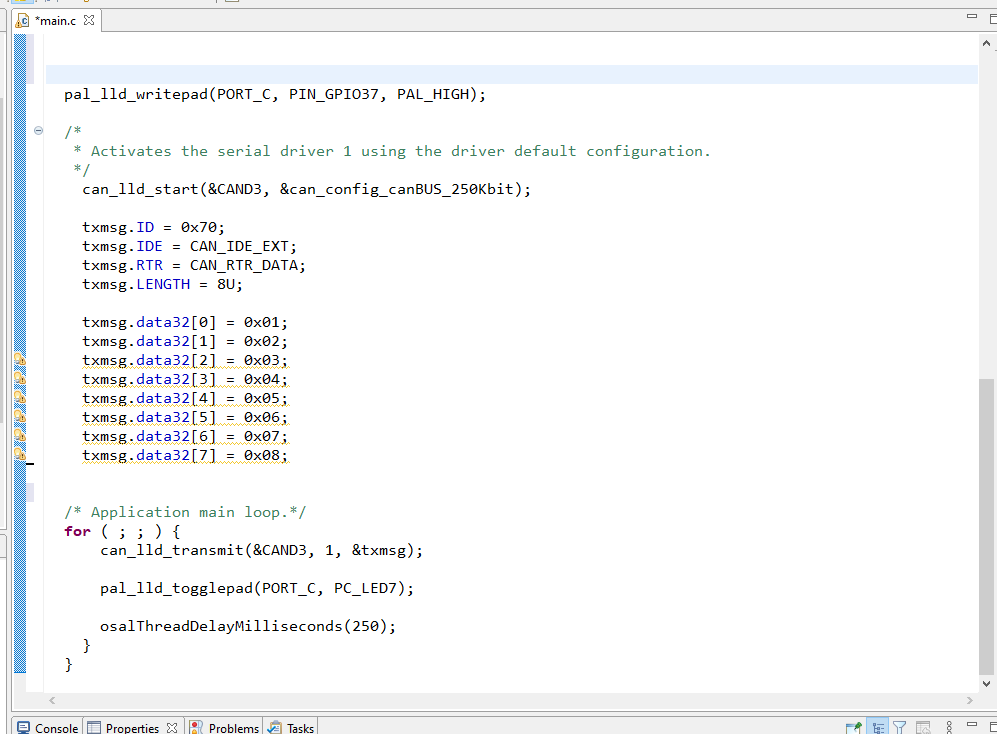
Task: Click the 'for' keyword
Action: (x=77, y=531)
